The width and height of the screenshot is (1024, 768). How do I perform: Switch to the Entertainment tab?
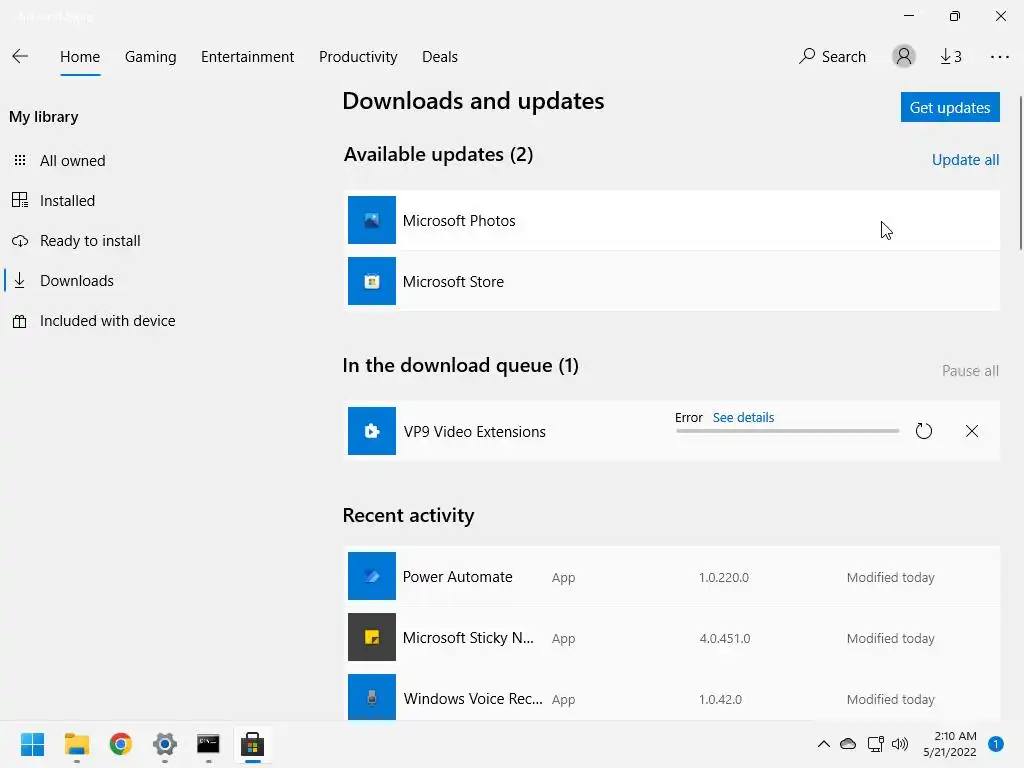coord(248,57)
